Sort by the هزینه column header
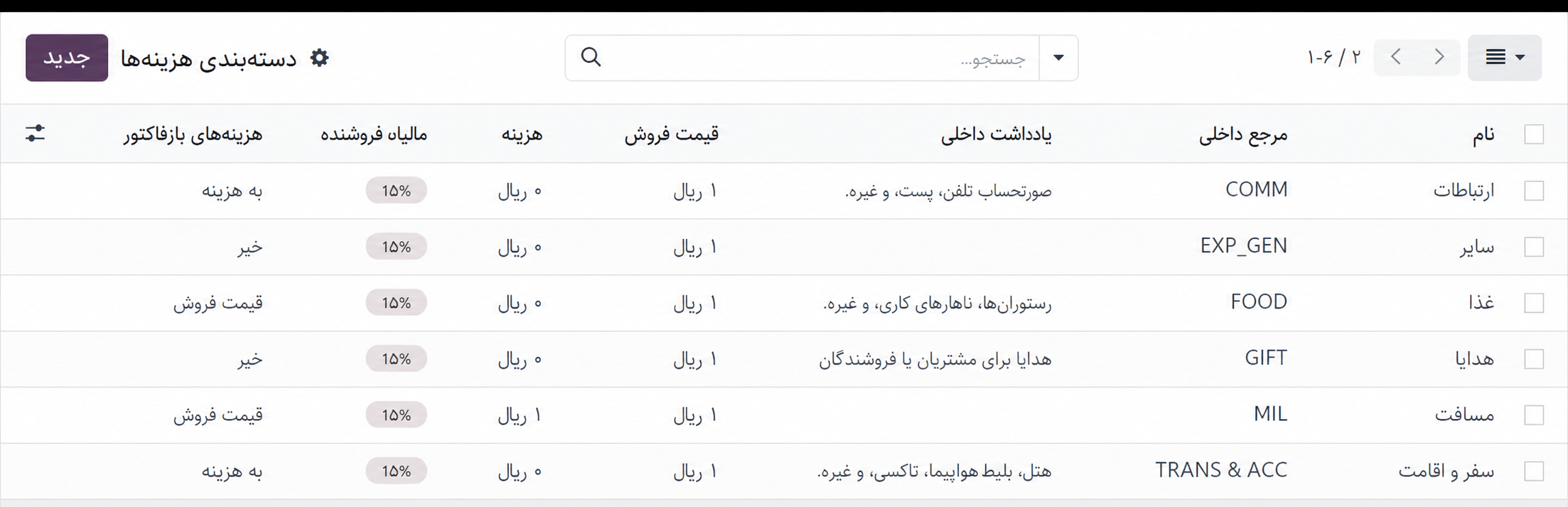Screen dimensions: 1568x507 coord(522,134)
